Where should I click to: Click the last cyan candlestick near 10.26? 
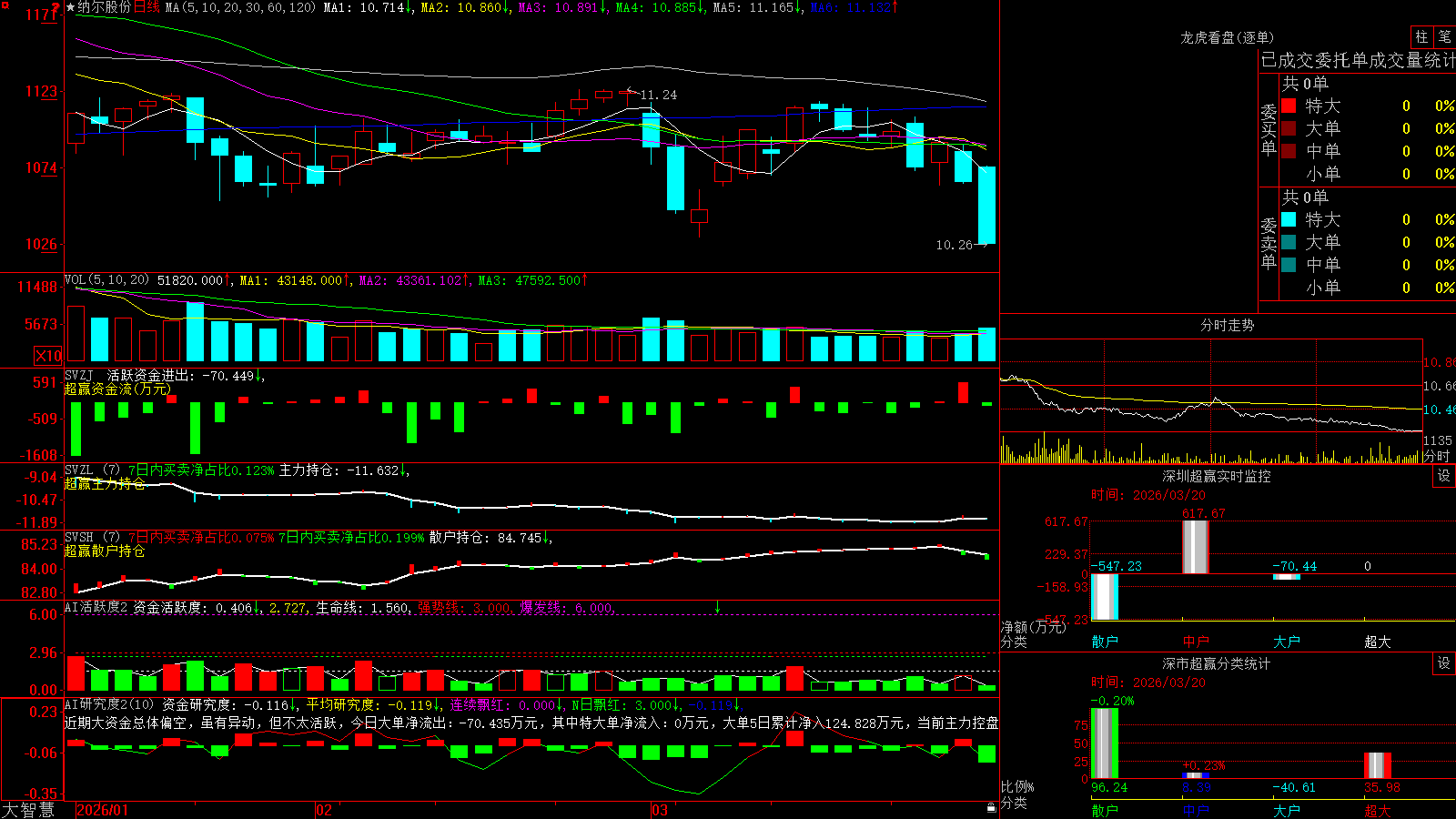pos(986,205)
